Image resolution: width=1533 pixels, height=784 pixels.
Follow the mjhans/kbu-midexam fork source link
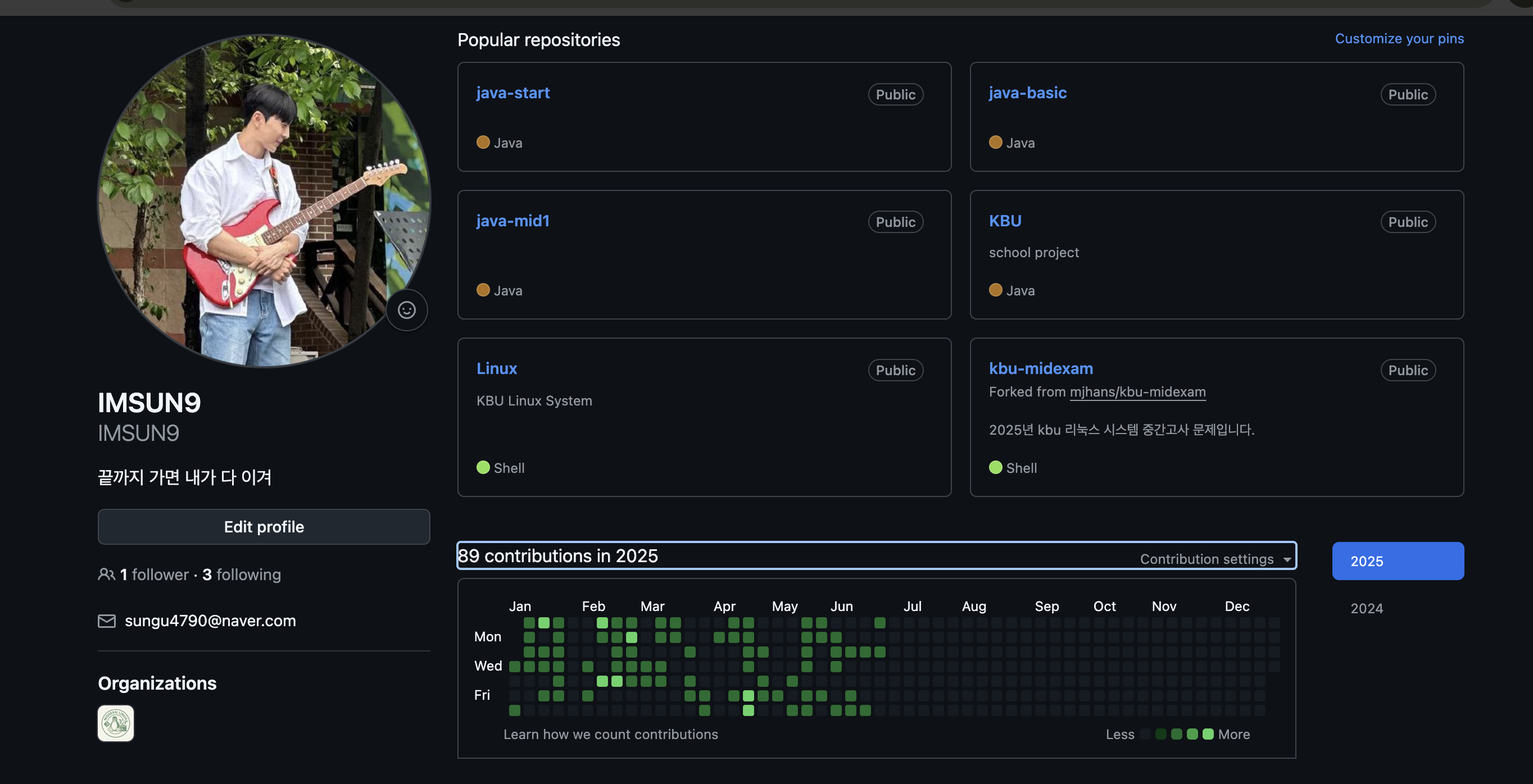click(1137, 392)
